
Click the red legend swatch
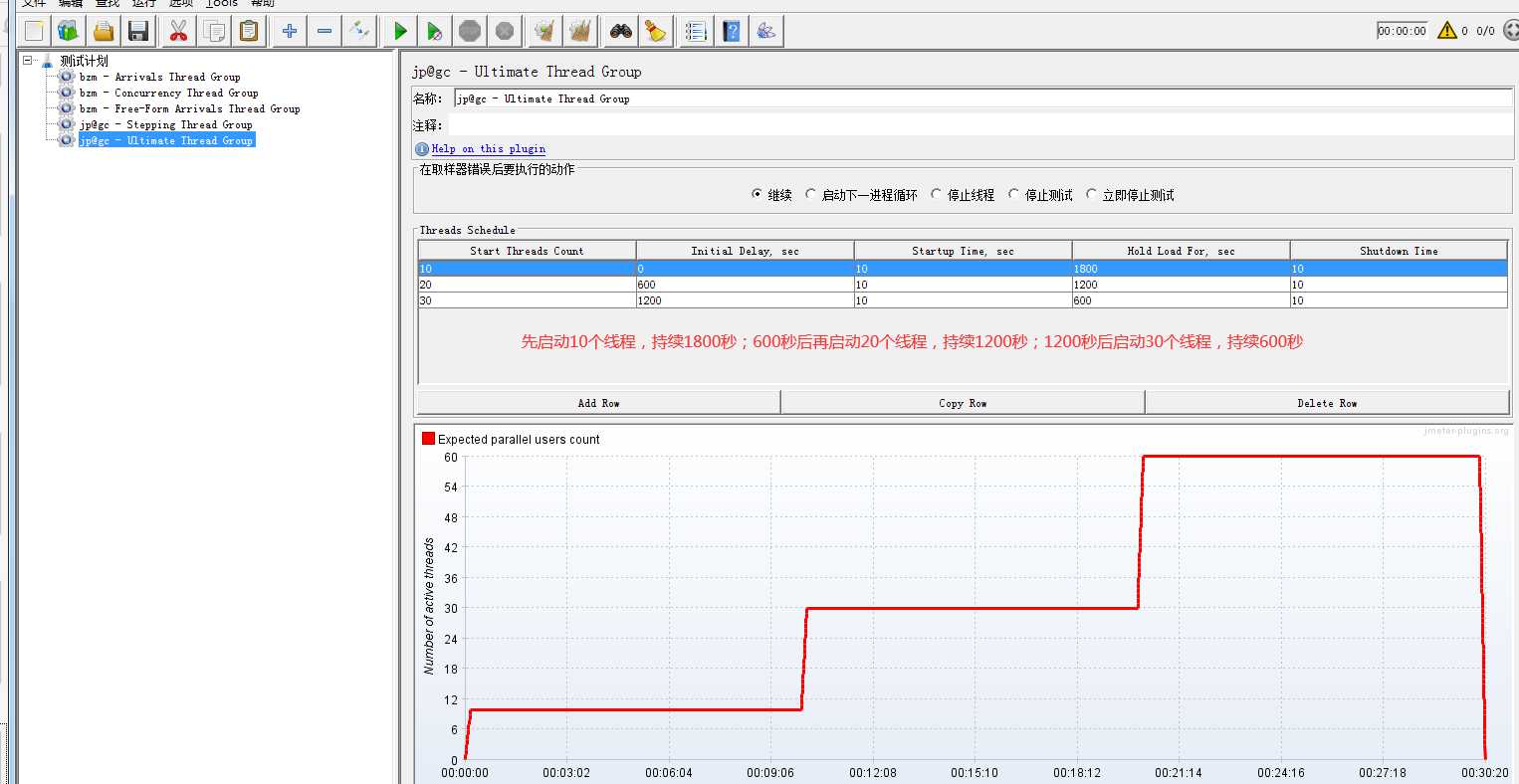pos(428,439)
